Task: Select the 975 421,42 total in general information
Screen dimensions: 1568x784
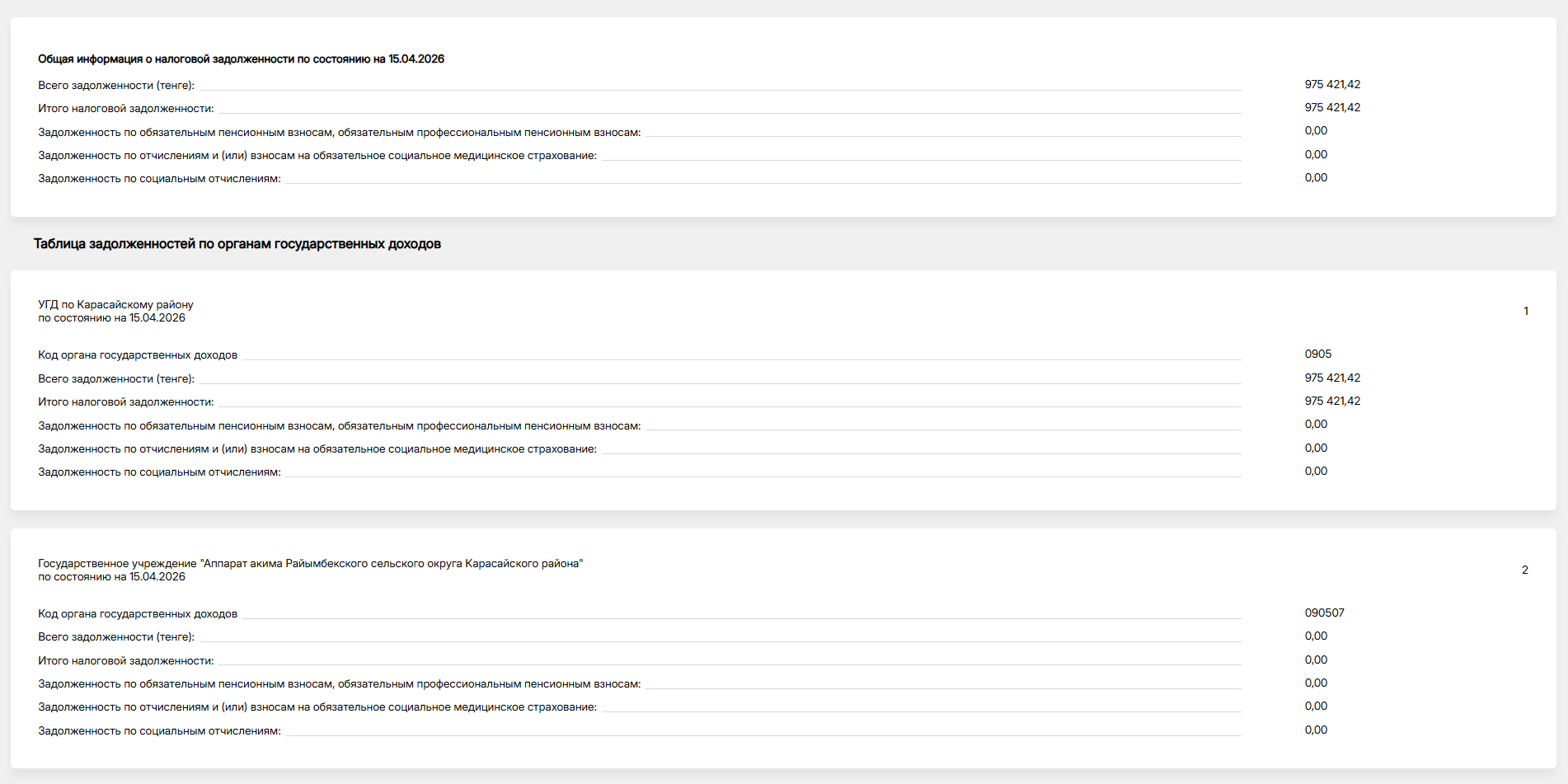Action: (1331, 85)
